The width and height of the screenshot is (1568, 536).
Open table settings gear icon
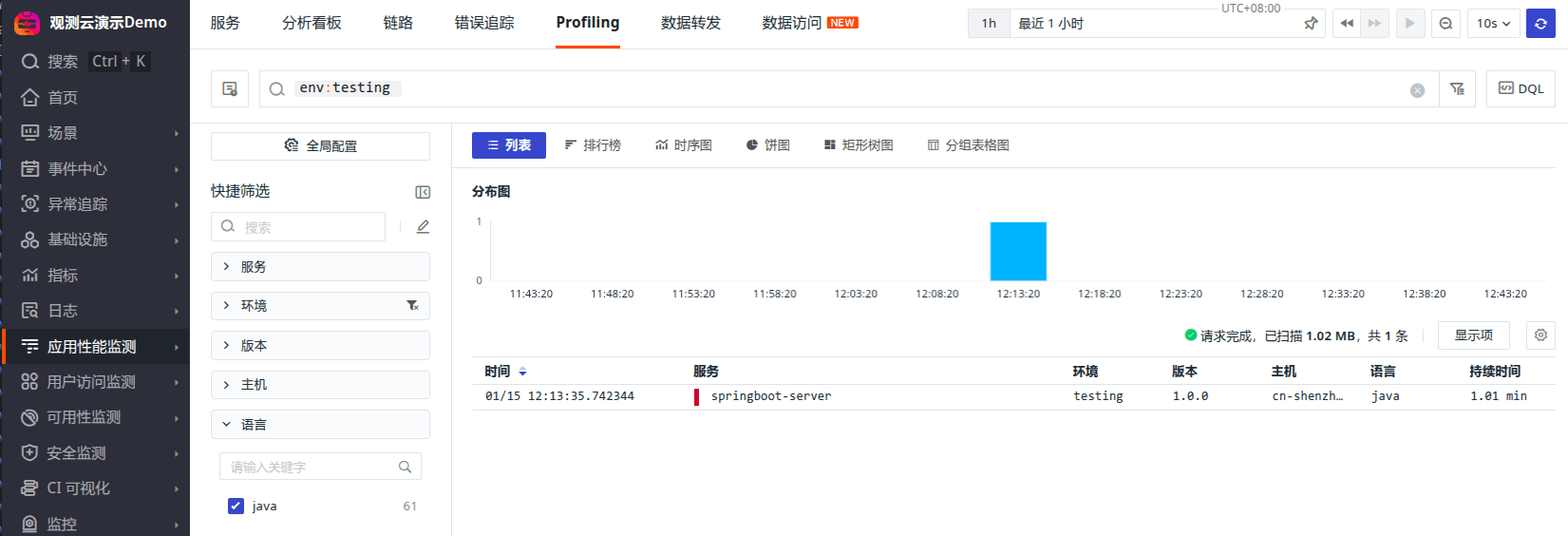(1540, 335)
